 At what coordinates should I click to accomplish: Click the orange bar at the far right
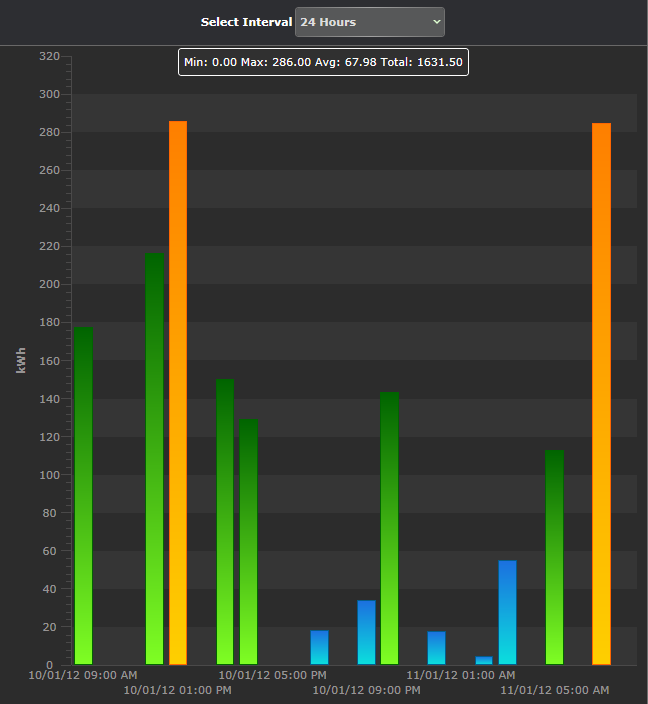pyautogui.click(x=601, y=394)
